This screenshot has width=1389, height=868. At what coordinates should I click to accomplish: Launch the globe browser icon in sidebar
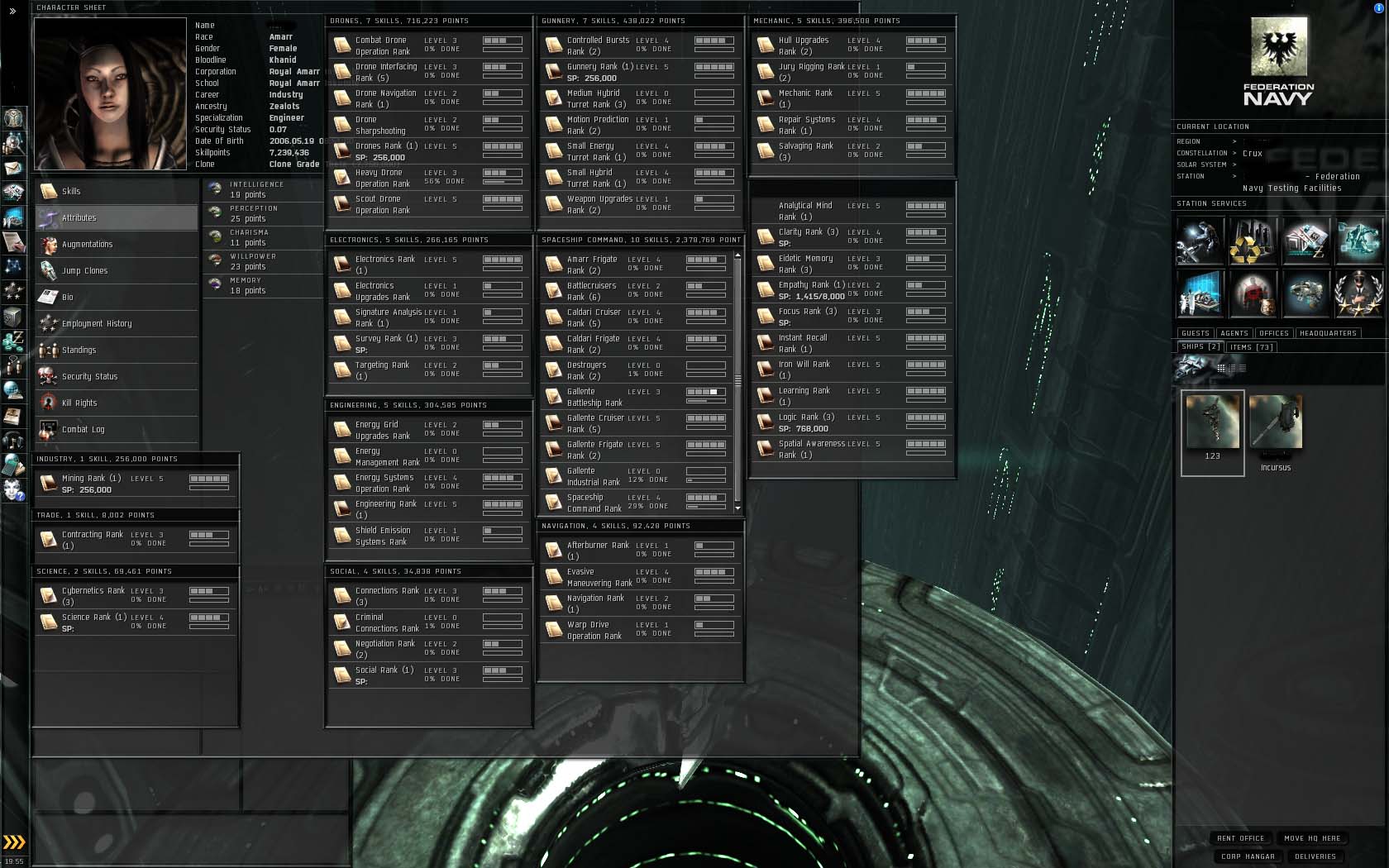click(13, 390)
